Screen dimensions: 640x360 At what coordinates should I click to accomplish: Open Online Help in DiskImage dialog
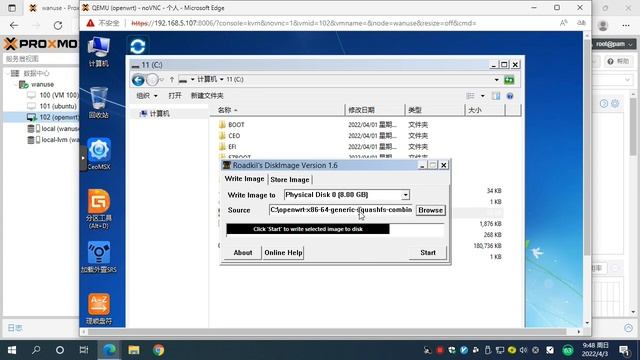pos(283,253)
